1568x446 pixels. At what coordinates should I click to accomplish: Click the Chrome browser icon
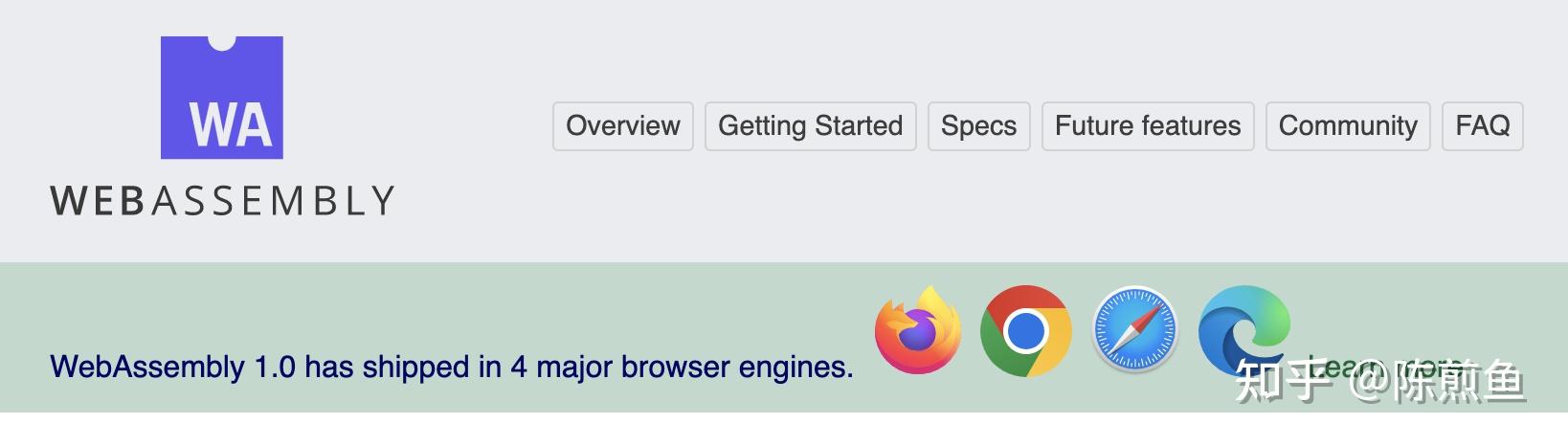[x=1025, y=330]
